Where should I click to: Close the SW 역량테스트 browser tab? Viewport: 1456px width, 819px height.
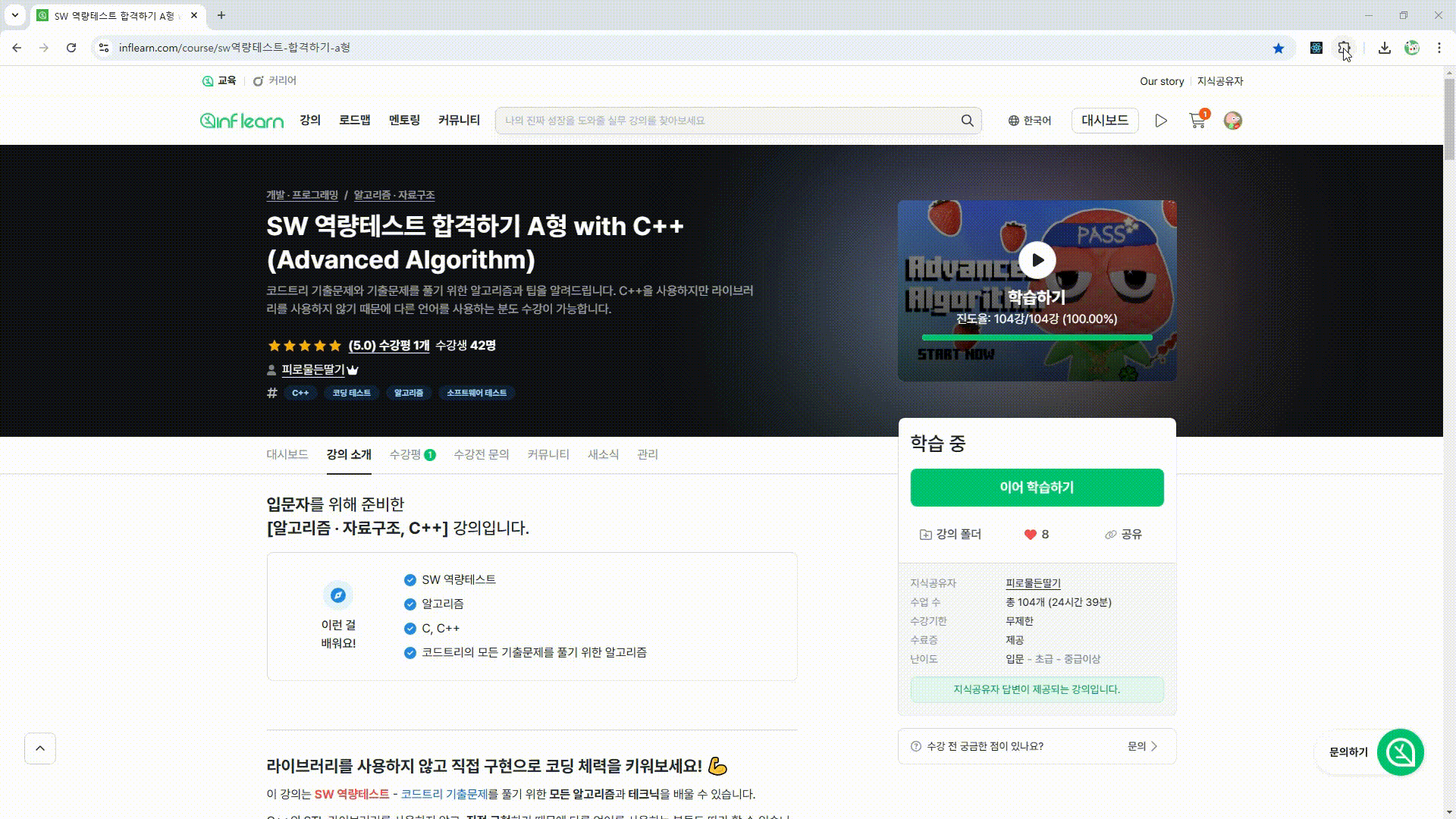point(194,15)
